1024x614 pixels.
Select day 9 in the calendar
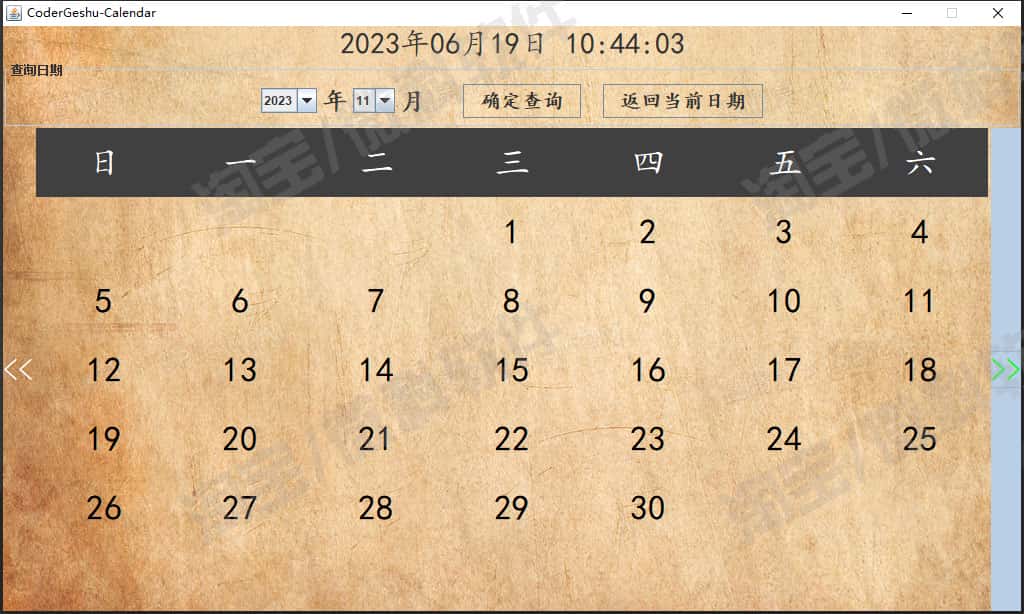click(x=647, y=301)
